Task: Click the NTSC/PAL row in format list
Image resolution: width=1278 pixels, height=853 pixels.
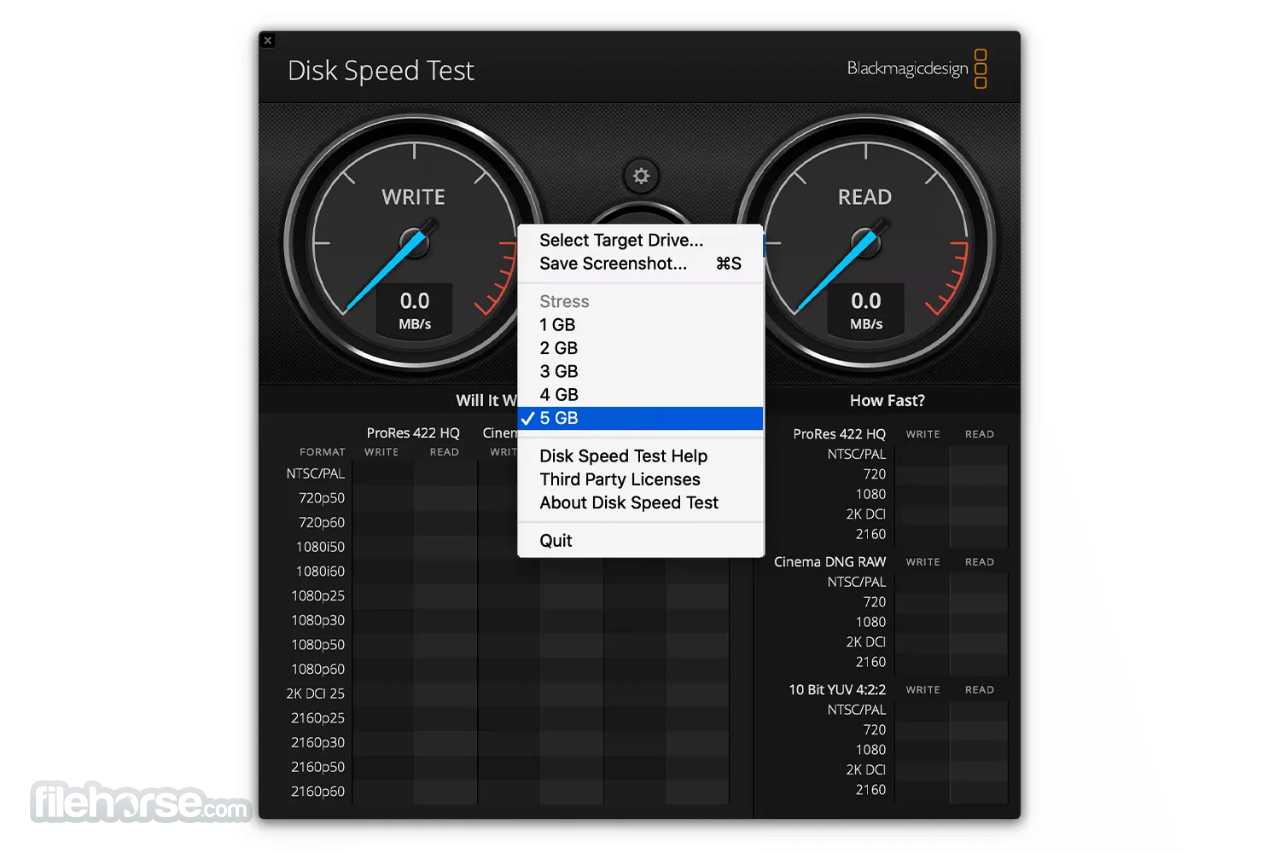Action: tap(315, 474)
